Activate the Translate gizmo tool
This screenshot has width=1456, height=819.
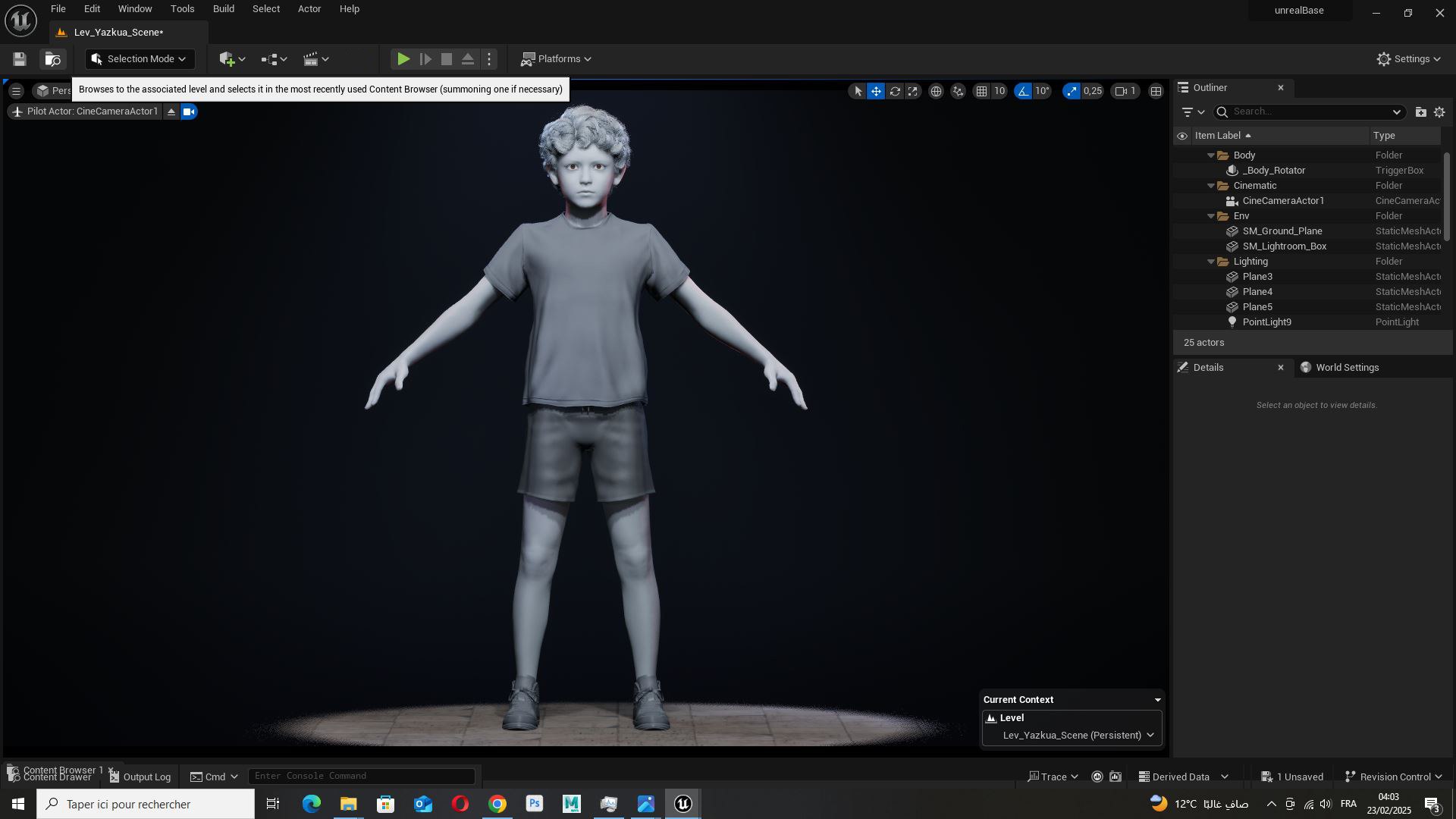tap(876, 91)
